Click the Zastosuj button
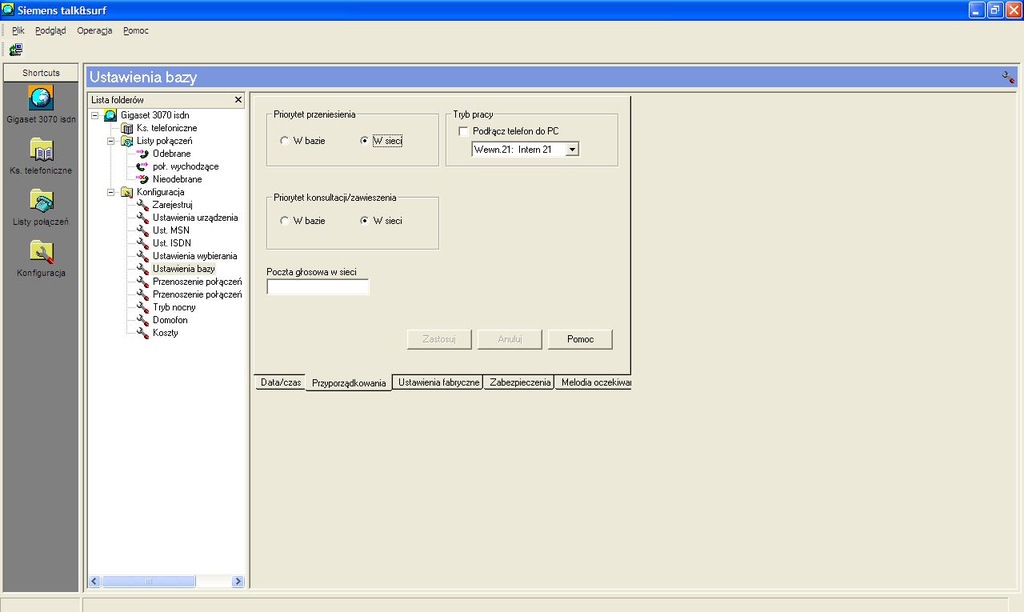This screenshot has height=612, width=1024. click(439, 339)
